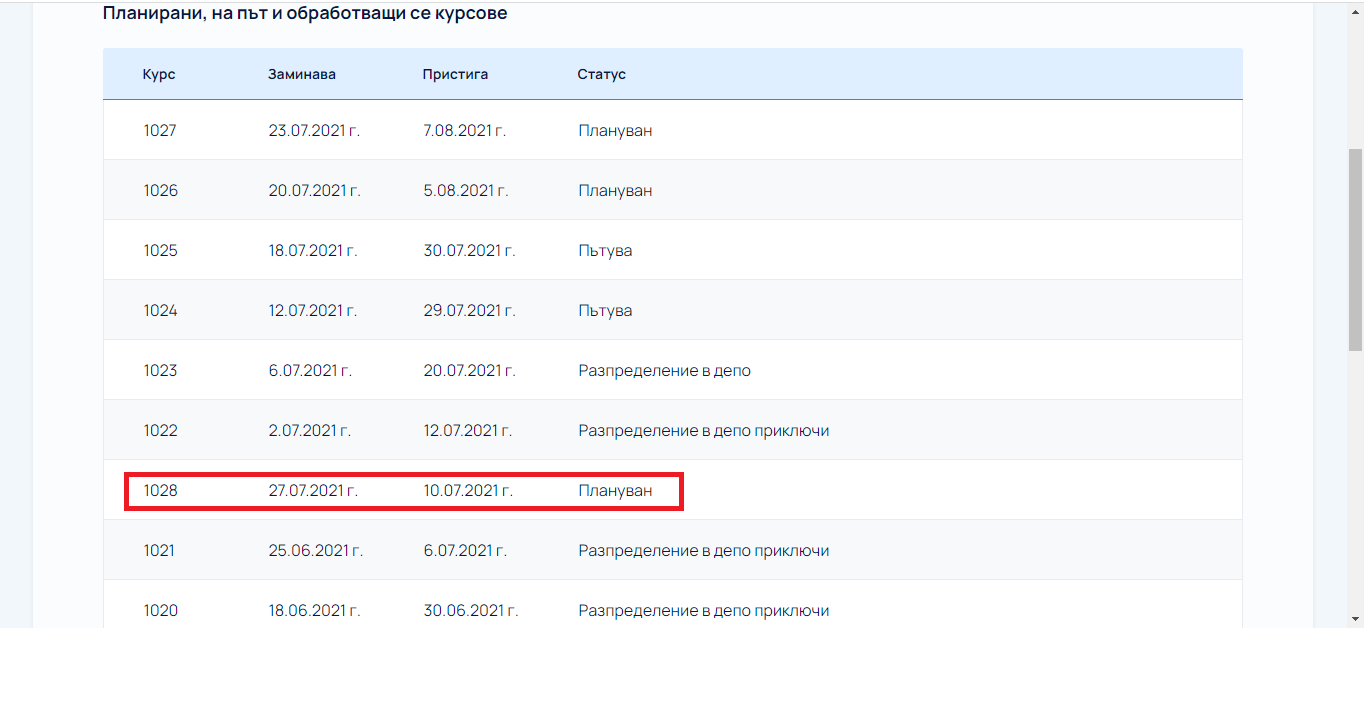Select course number 1021

pos(159,550)
